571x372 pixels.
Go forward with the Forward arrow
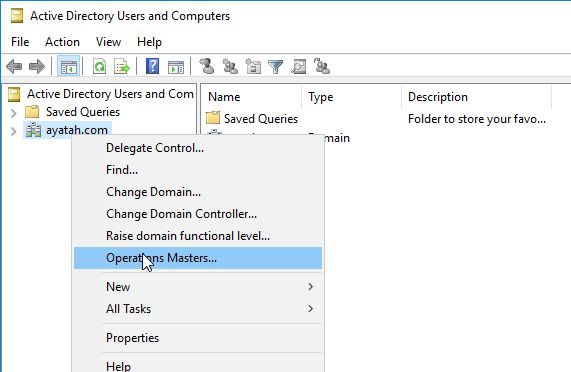[37, 67]
